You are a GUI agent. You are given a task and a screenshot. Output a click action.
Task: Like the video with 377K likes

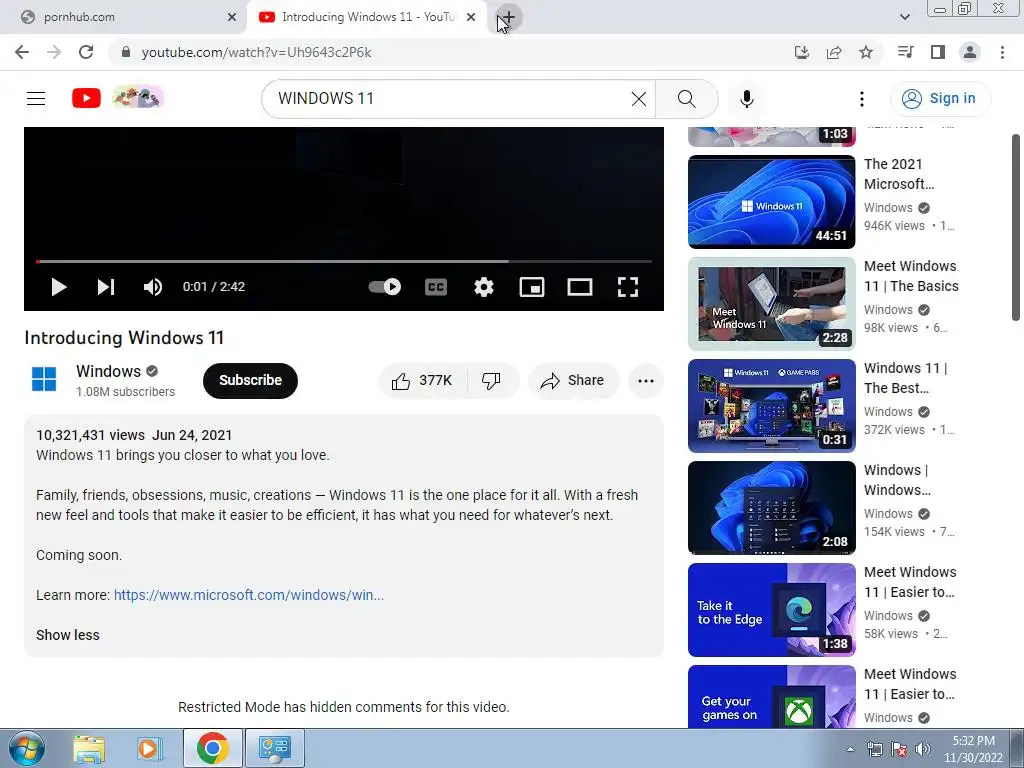423,381
